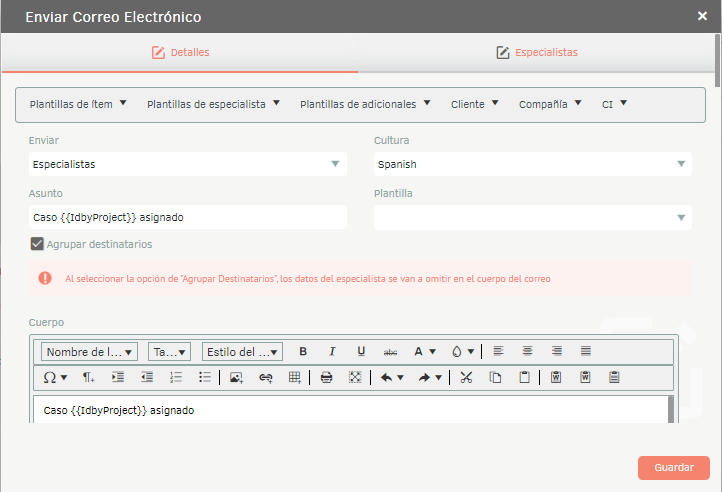Open the font color picker
The height and width of the screenshot is (492, 722).
click(425, 351)
